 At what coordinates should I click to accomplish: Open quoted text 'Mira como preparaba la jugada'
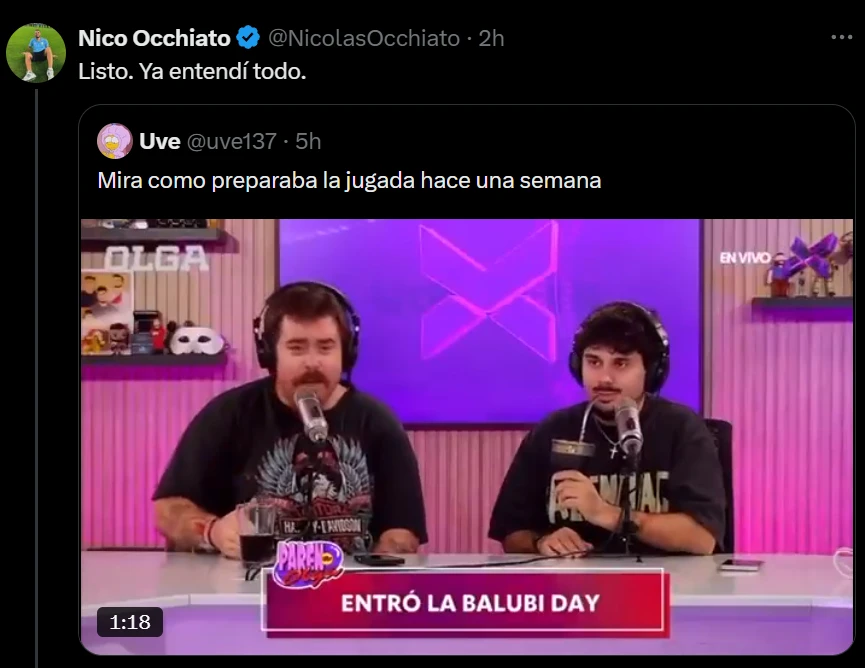pyautogui.click(x=257, y=181)
